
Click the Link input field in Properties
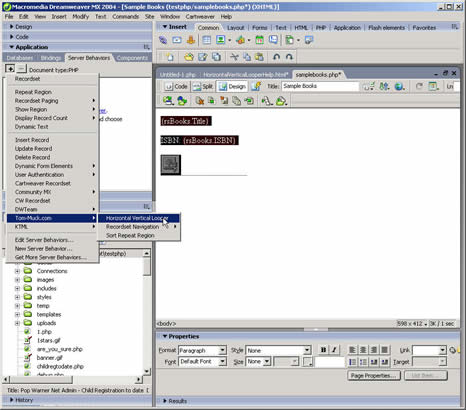(x=426, y=350)
